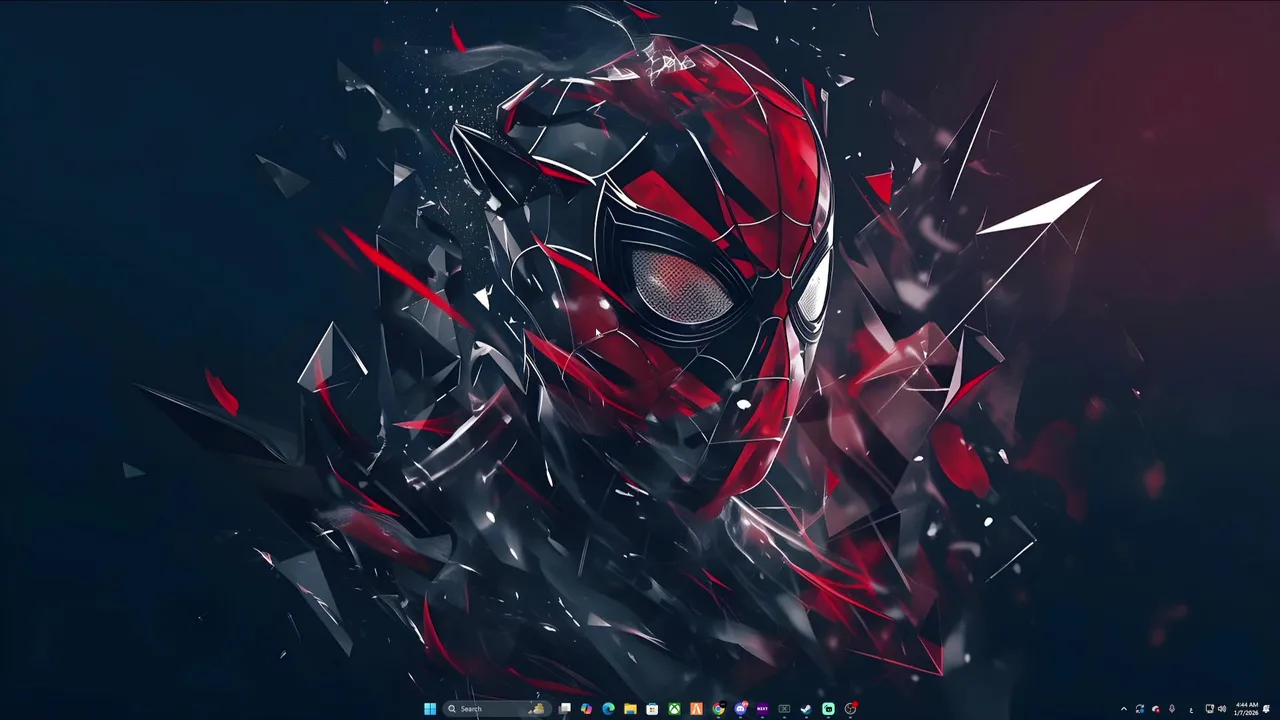This screenshot has height=720, width=1280.
Task: Open File Explorer folder icon
Action: (x=630, y=709)
